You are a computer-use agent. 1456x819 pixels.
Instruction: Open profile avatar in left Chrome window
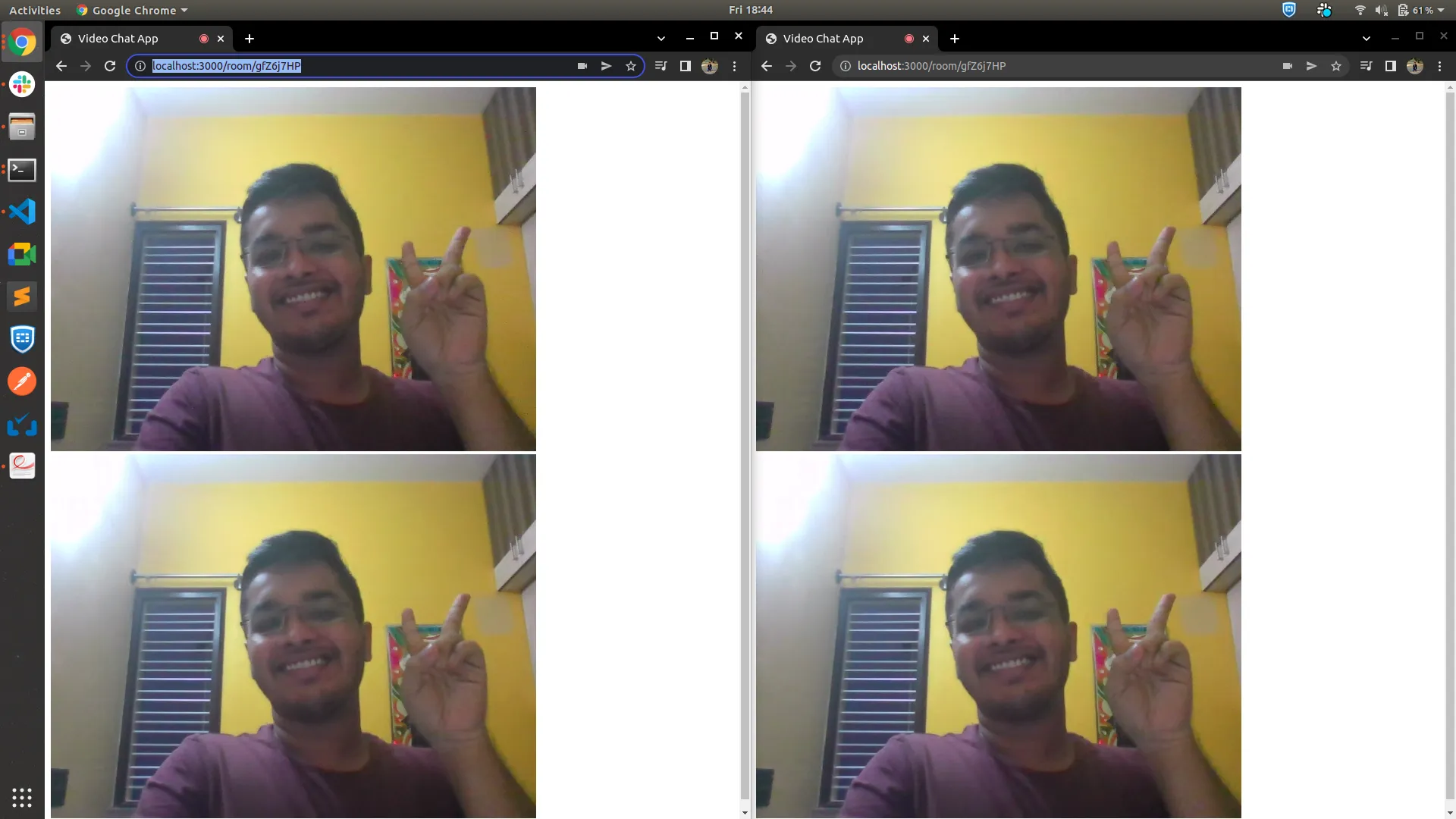710,66
